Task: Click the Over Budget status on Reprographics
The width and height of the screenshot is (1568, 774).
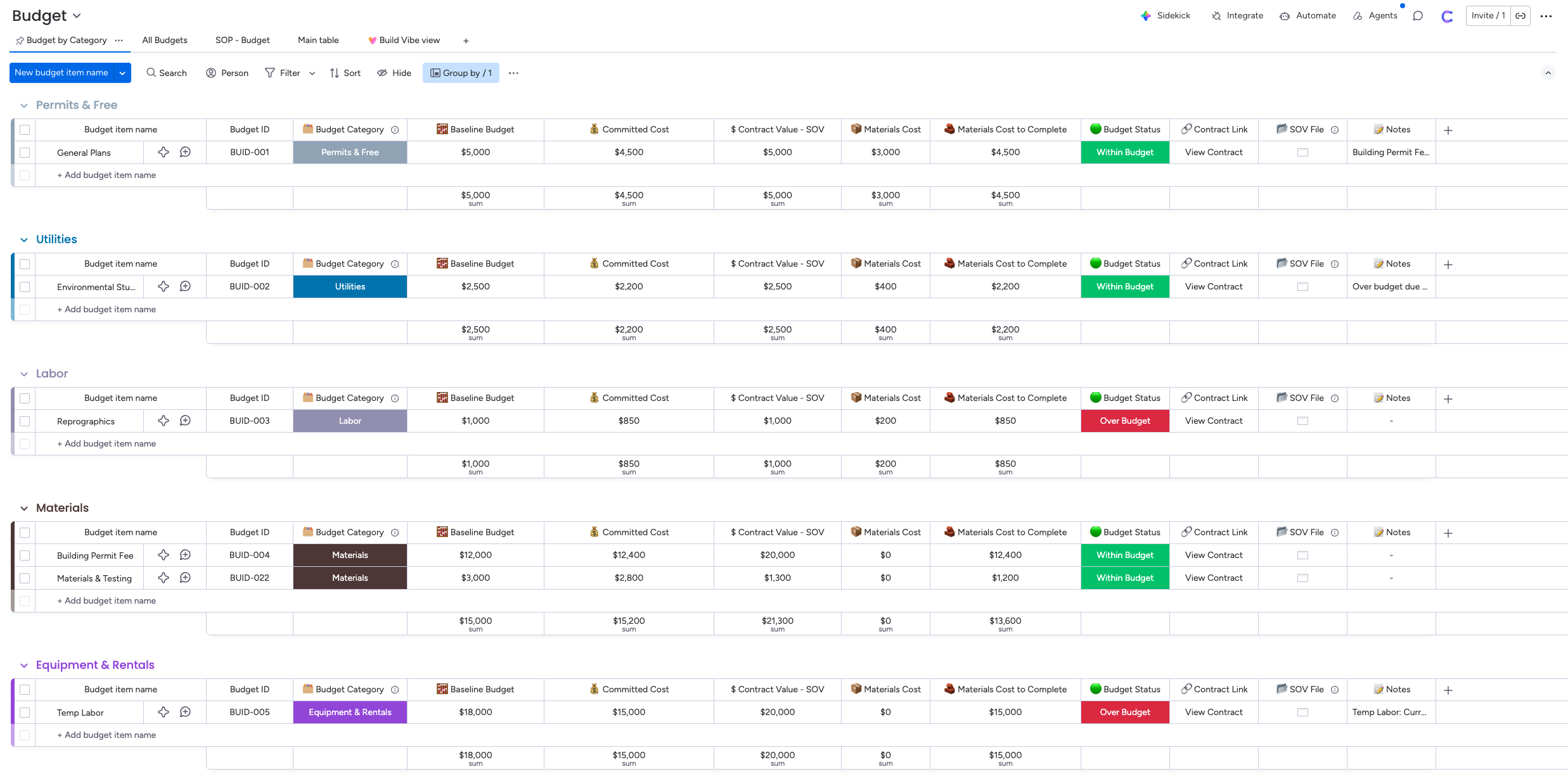Action: (x=1124, y=421)
